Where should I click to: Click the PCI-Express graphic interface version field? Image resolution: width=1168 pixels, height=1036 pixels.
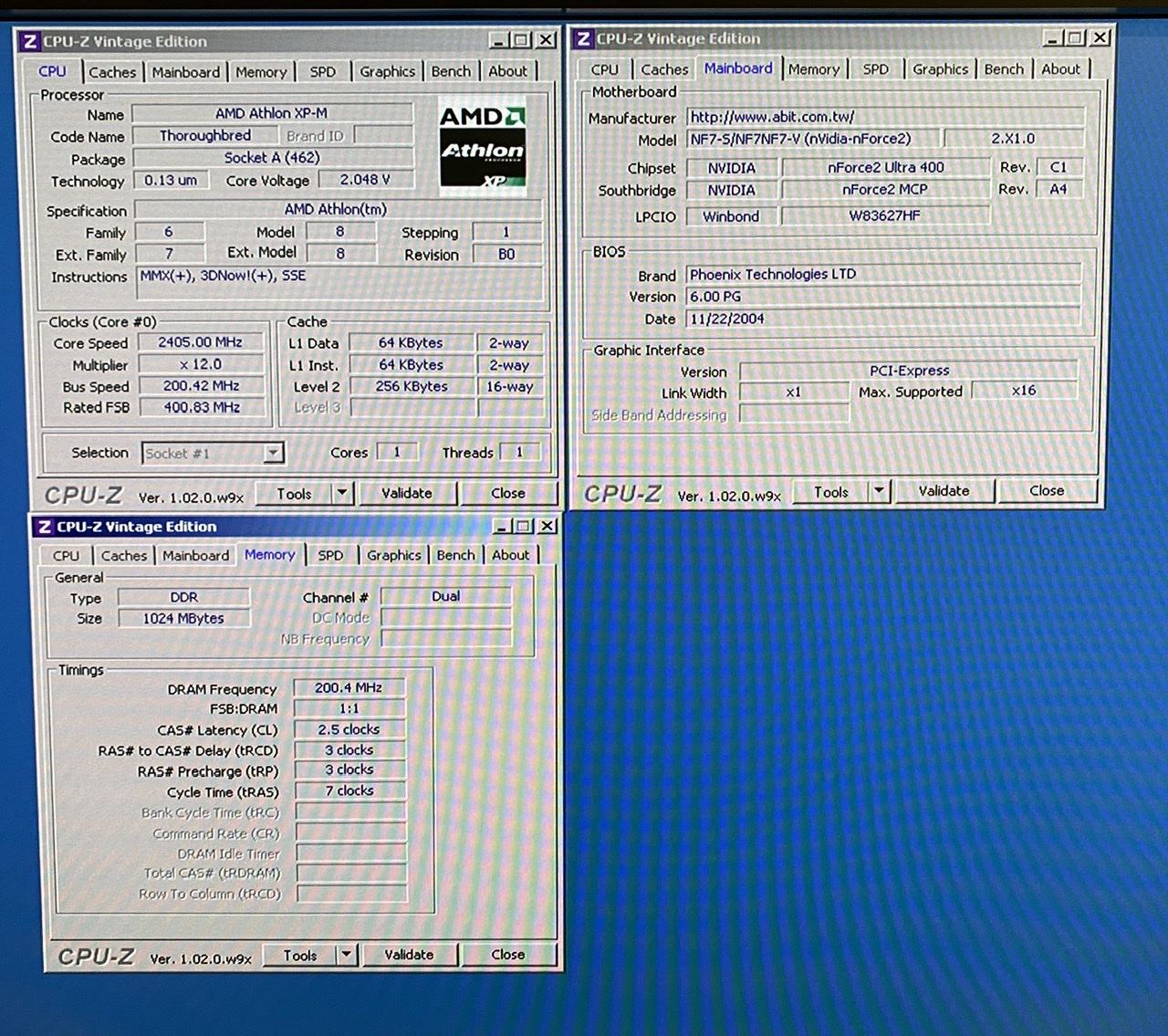[x=909, y=371]
